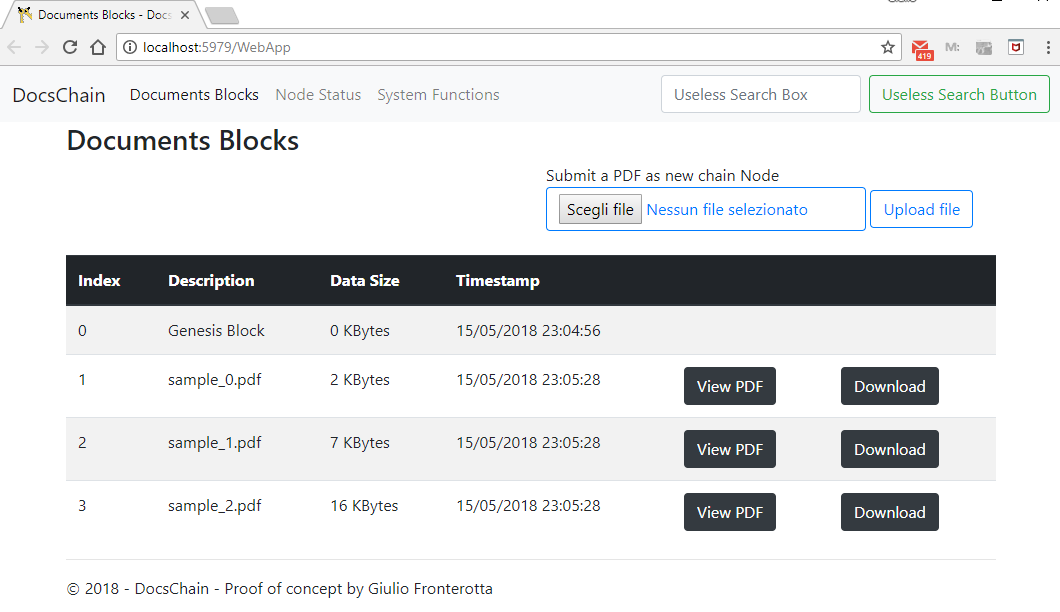Click the site information icon in address bar

[x=131, y=47]
